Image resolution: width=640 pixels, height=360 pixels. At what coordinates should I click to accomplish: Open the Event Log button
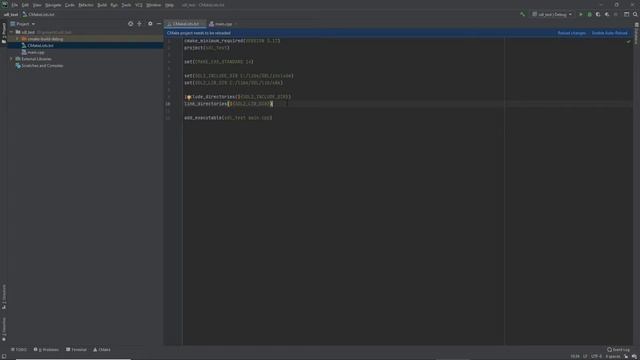pyautogui.click(x=618, y=350)
